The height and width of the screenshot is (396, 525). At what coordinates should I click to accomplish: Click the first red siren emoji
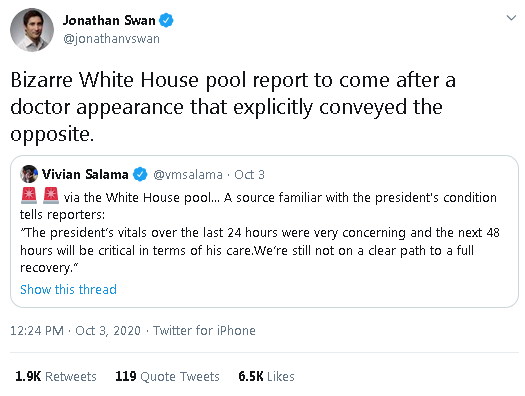[x=29, y=195]
